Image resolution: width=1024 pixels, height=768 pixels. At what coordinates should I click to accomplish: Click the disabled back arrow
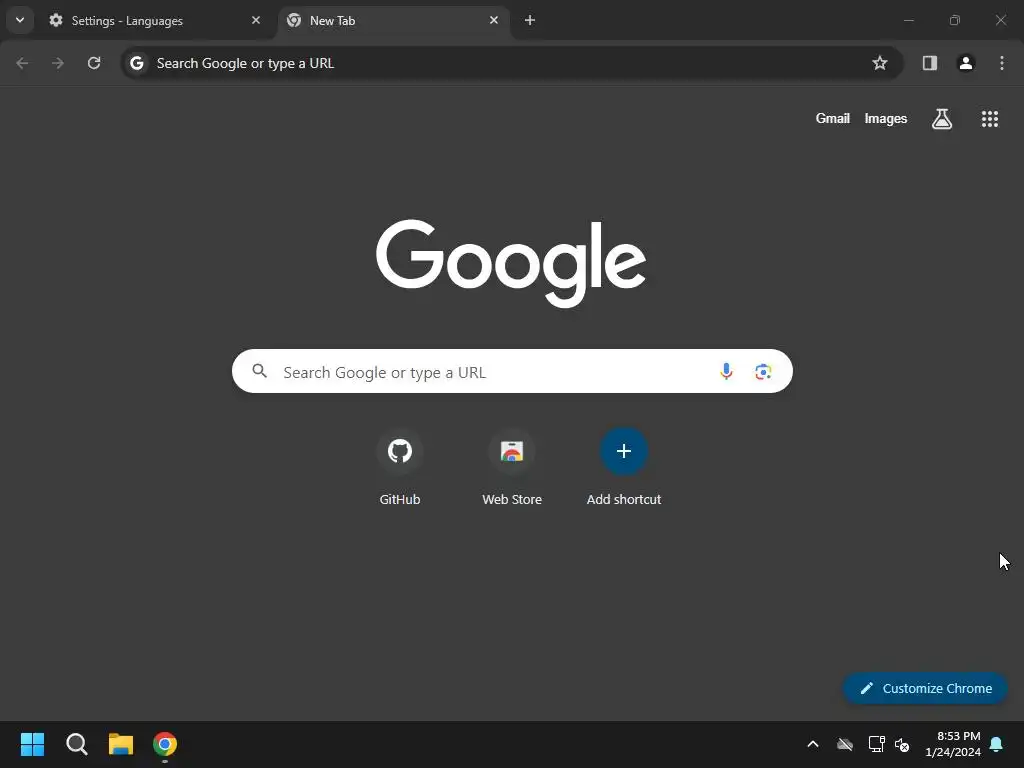pyautogui.click(x=22, y=63)
